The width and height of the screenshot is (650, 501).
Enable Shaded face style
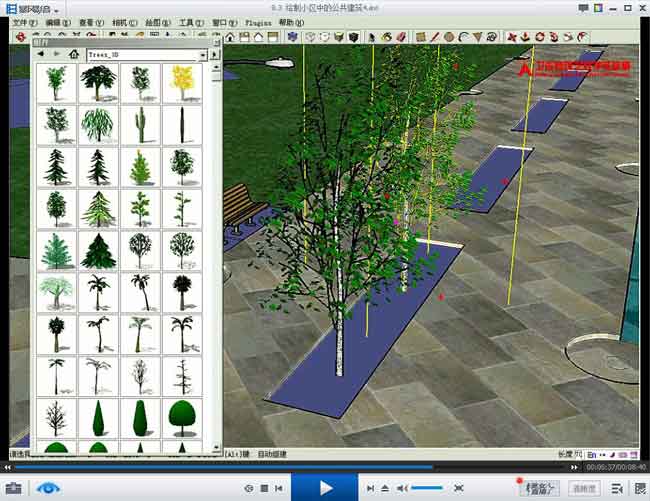pos(339,37)
